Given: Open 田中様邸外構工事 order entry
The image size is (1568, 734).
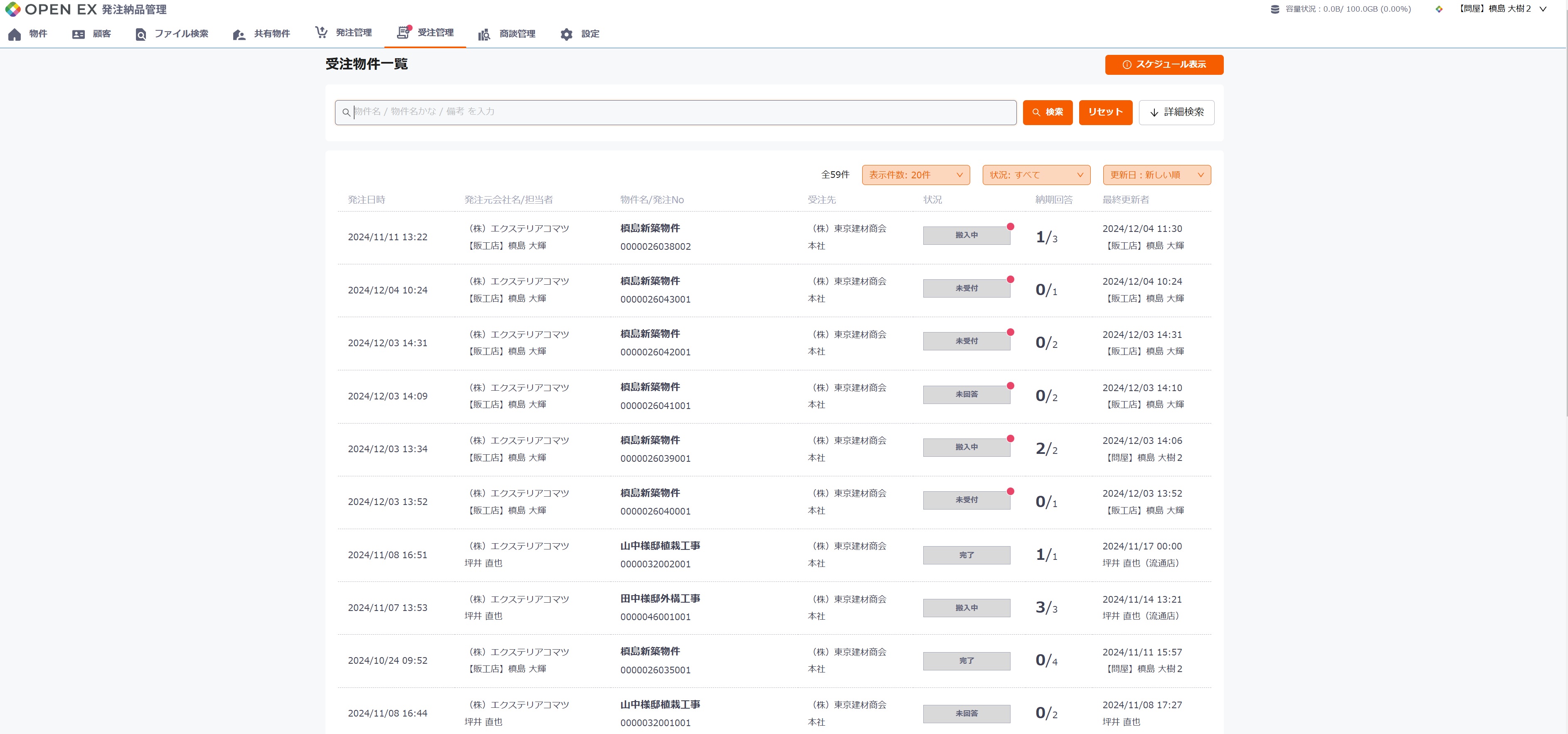Looking at the screenshot, I should point(660,599).
